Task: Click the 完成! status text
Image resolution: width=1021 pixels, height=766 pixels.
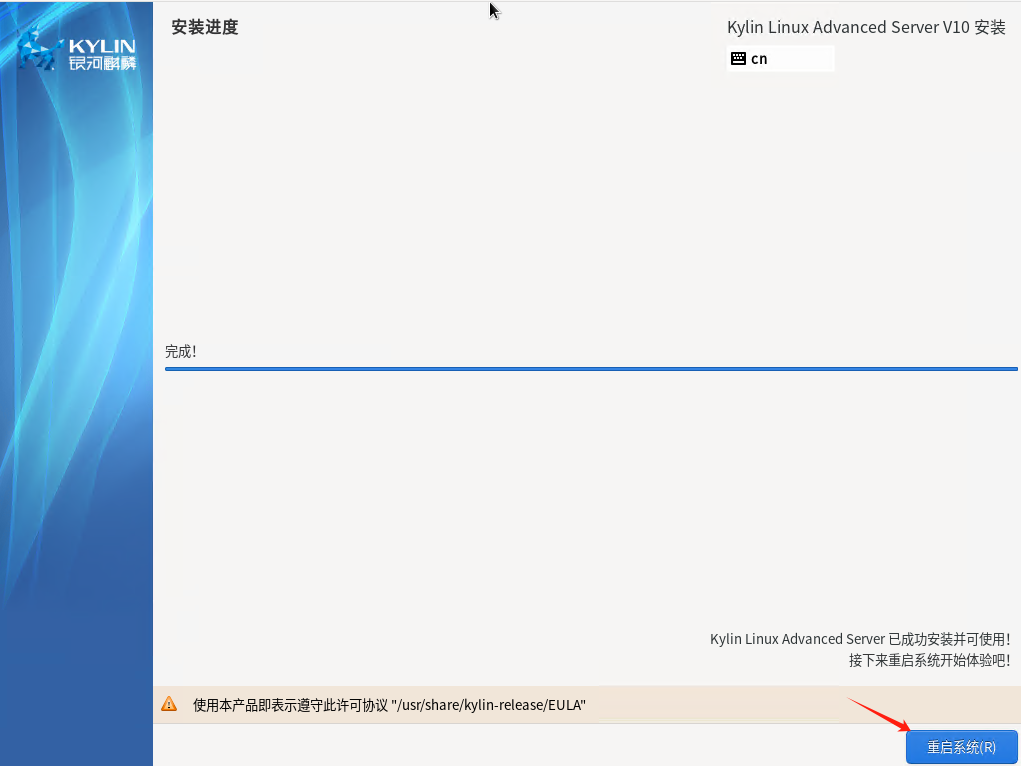Action: [180, 352]
